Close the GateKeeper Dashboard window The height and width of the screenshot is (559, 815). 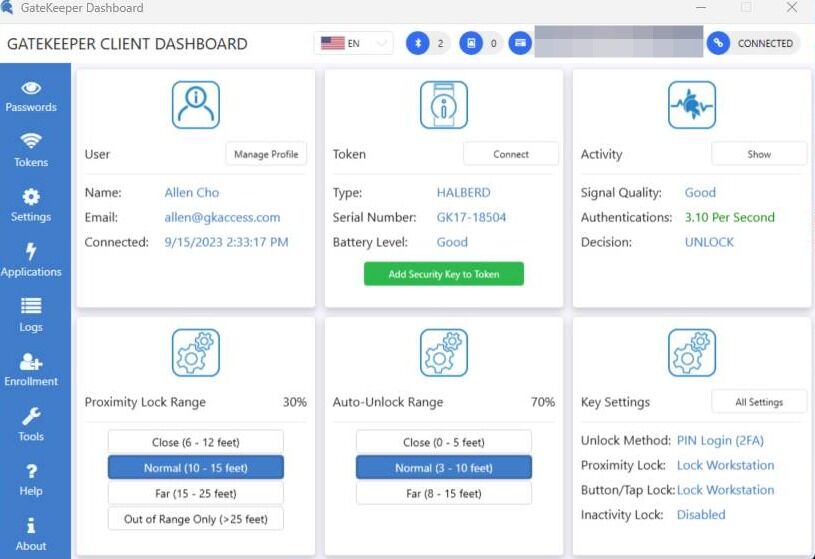click(792, 7)
